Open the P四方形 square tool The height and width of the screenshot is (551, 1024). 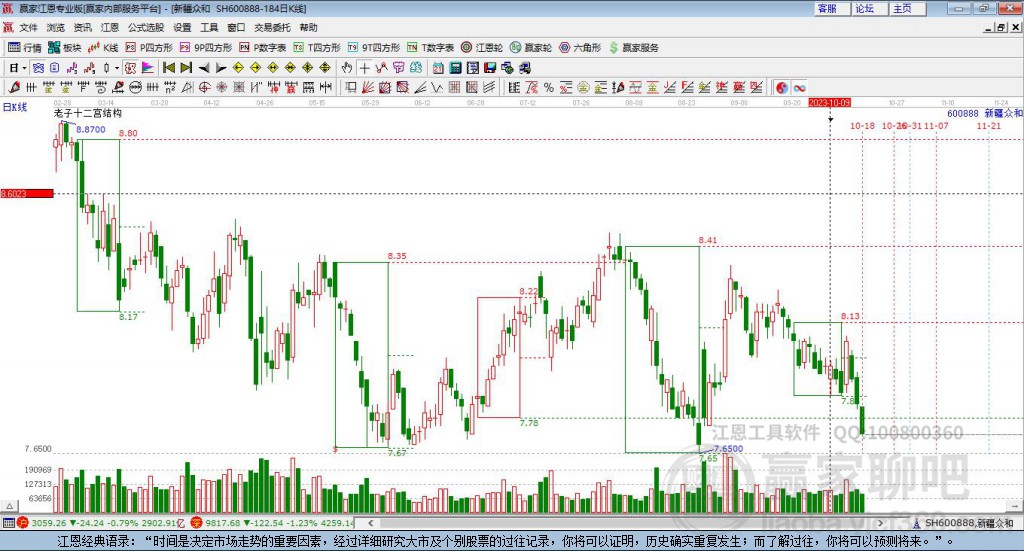pyautogui.click(x=149, y=48)
